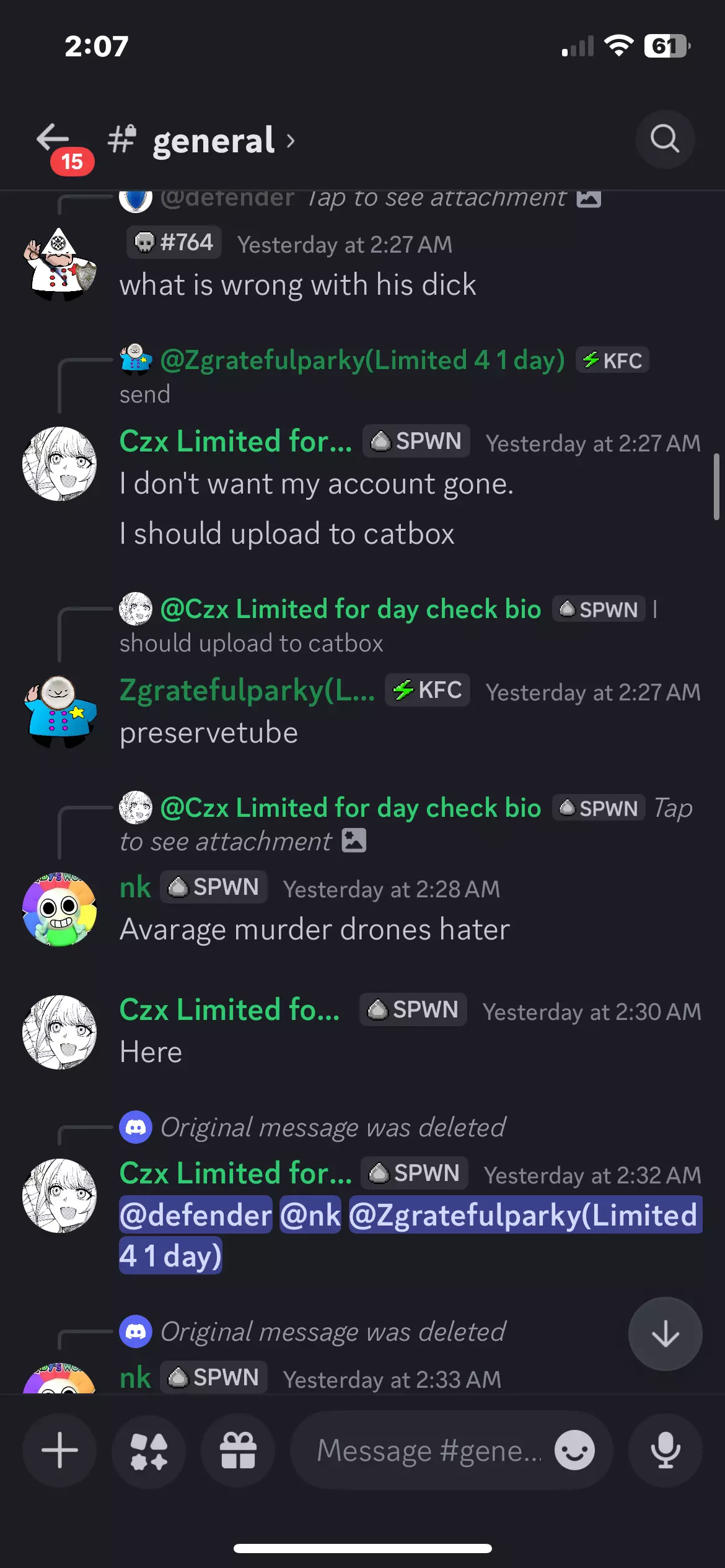
Task: Open reply preview 'Tap to see attachment'
Action: (x=406, y=824)
